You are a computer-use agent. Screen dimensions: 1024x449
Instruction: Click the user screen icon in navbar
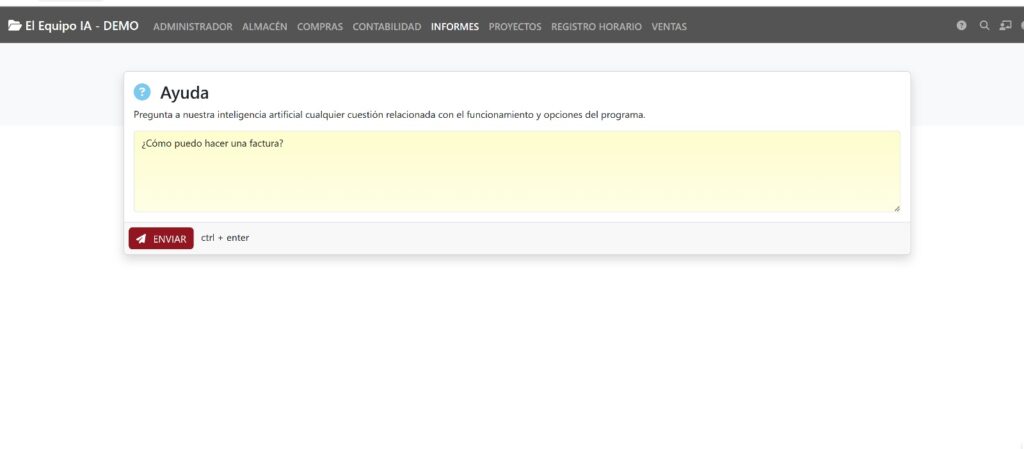(x=1005, y=26)
